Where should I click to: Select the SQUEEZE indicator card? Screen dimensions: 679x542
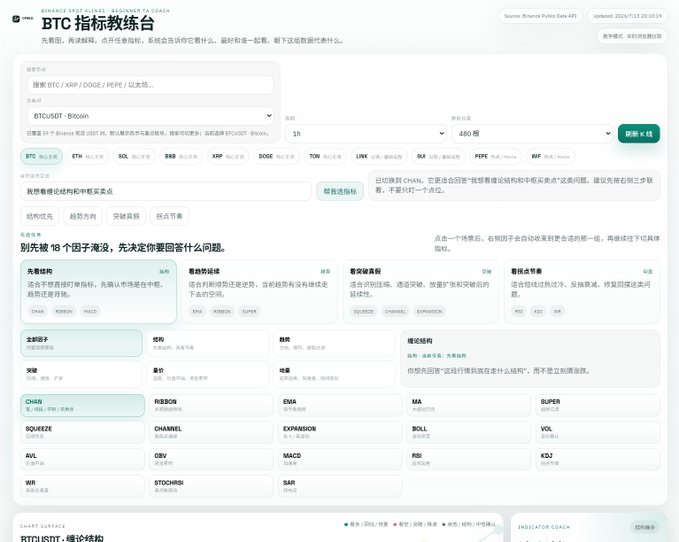(82, 432)
